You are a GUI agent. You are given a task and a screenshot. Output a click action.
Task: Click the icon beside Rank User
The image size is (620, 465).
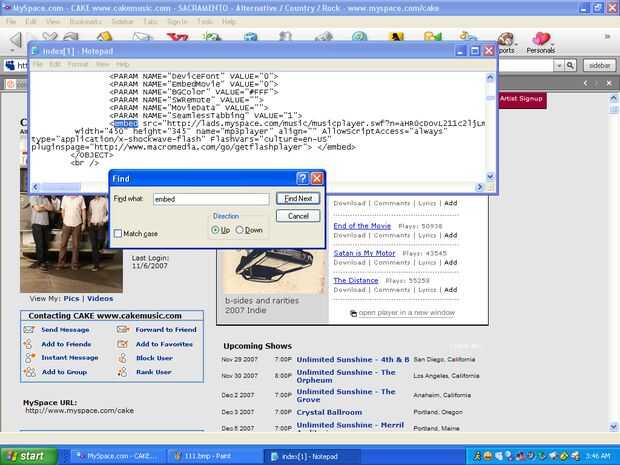click(123, 372)
